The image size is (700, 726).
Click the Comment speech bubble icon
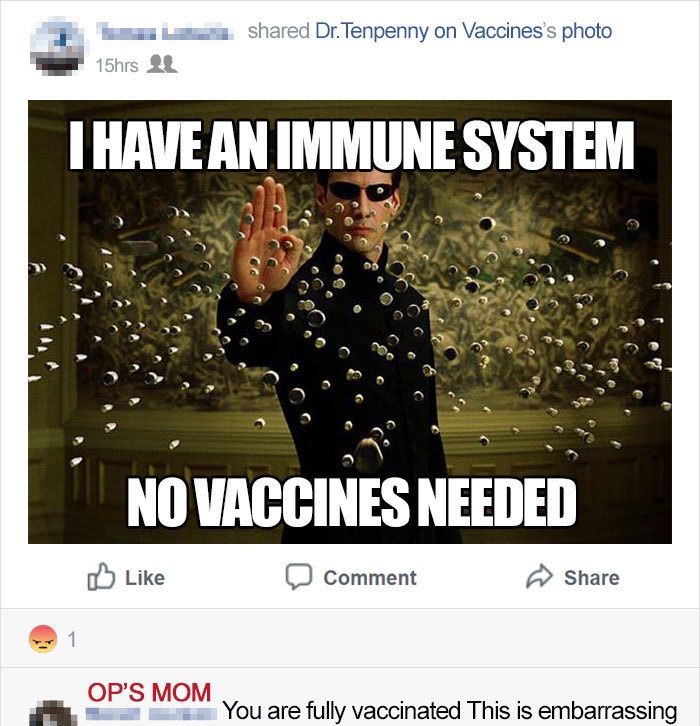pos(299,576)
